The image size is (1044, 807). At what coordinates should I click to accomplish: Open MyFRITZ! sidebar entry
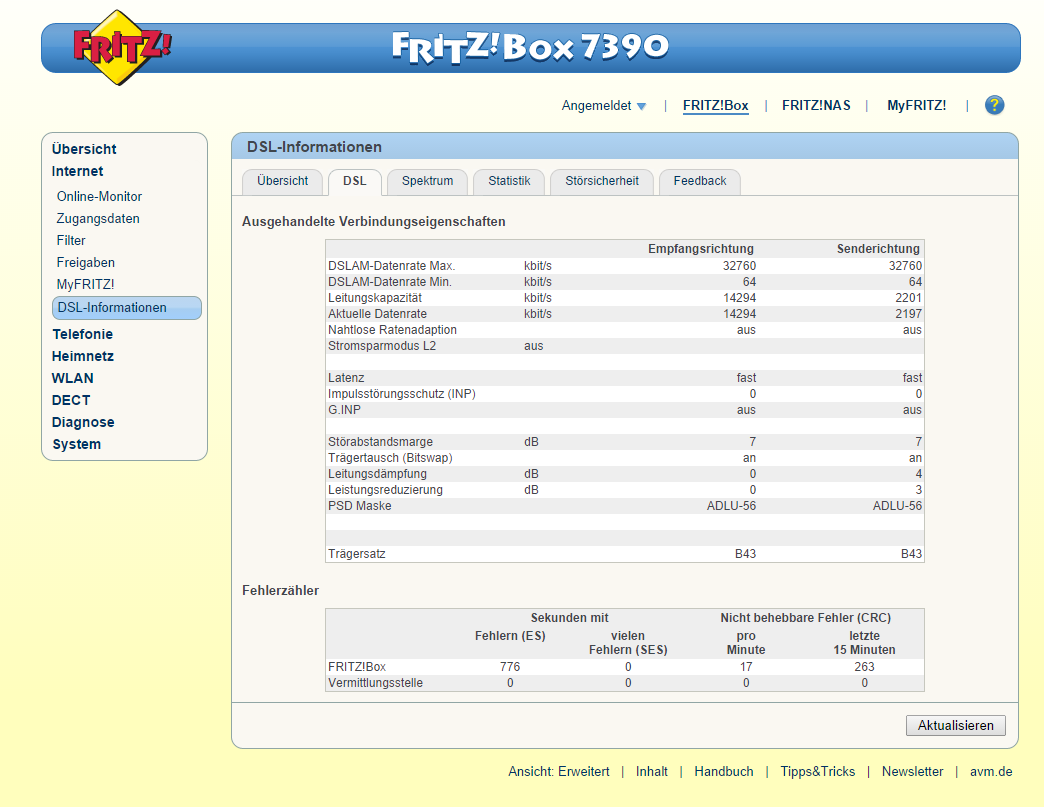[x=85, y=284]
